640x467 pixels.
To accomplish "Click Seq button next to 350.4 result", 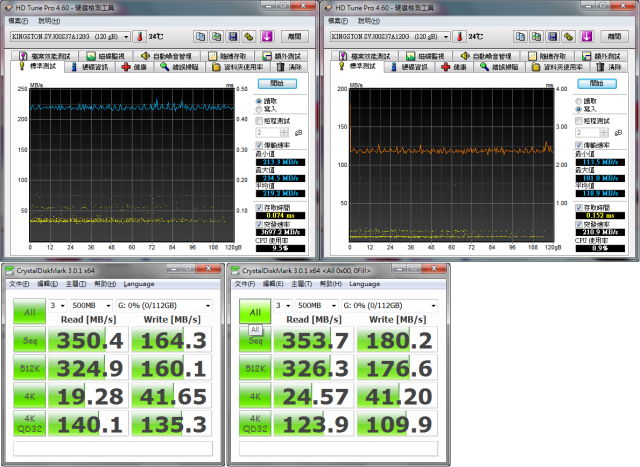I will (x=29, y=340).
